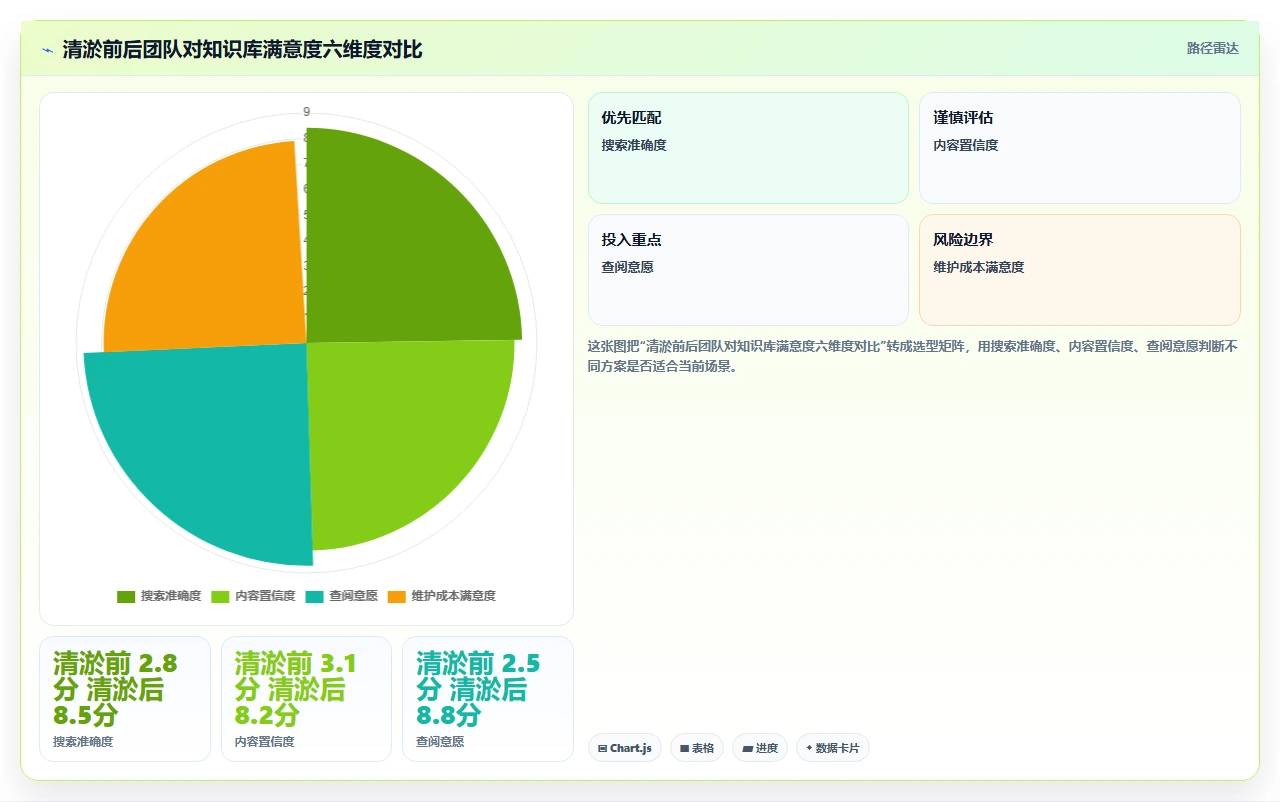Click the page title 清淤前后团队对知识库满意度六维度对比

tap(242, 49)
